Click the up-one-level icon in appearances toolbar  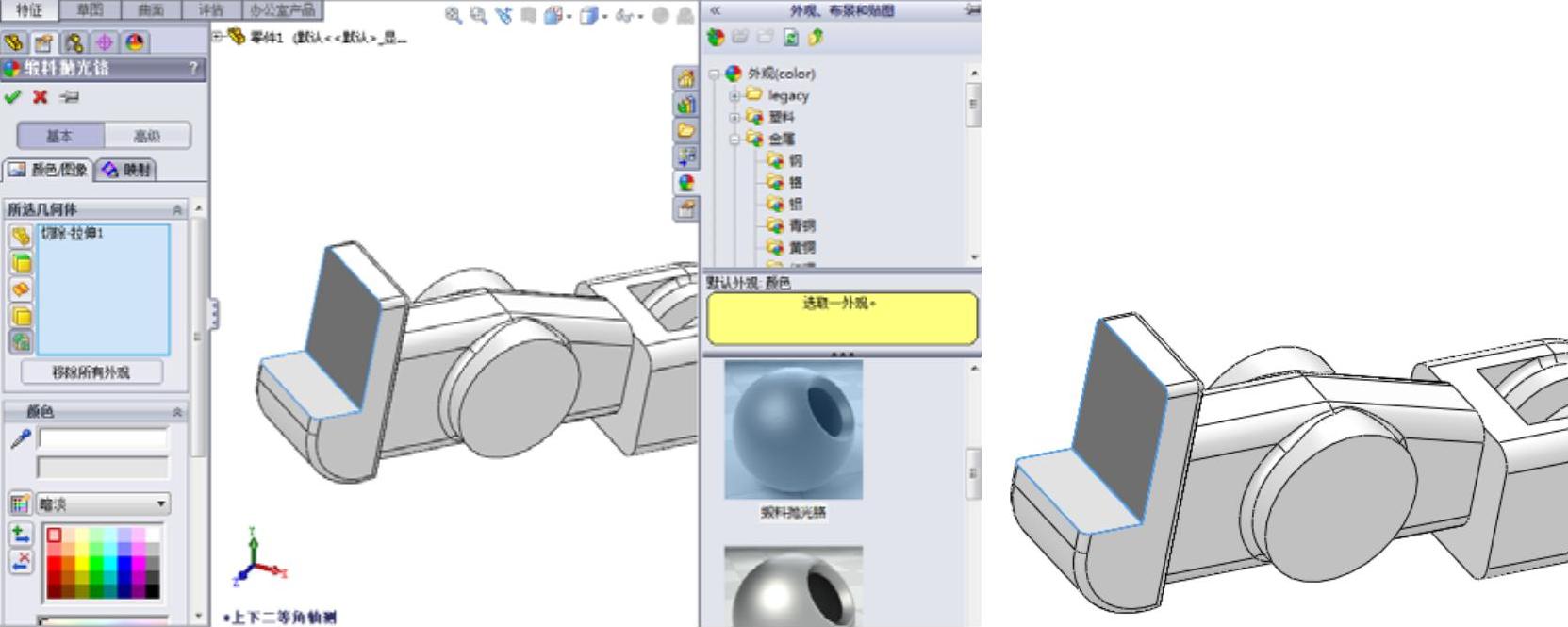point(816,38)
